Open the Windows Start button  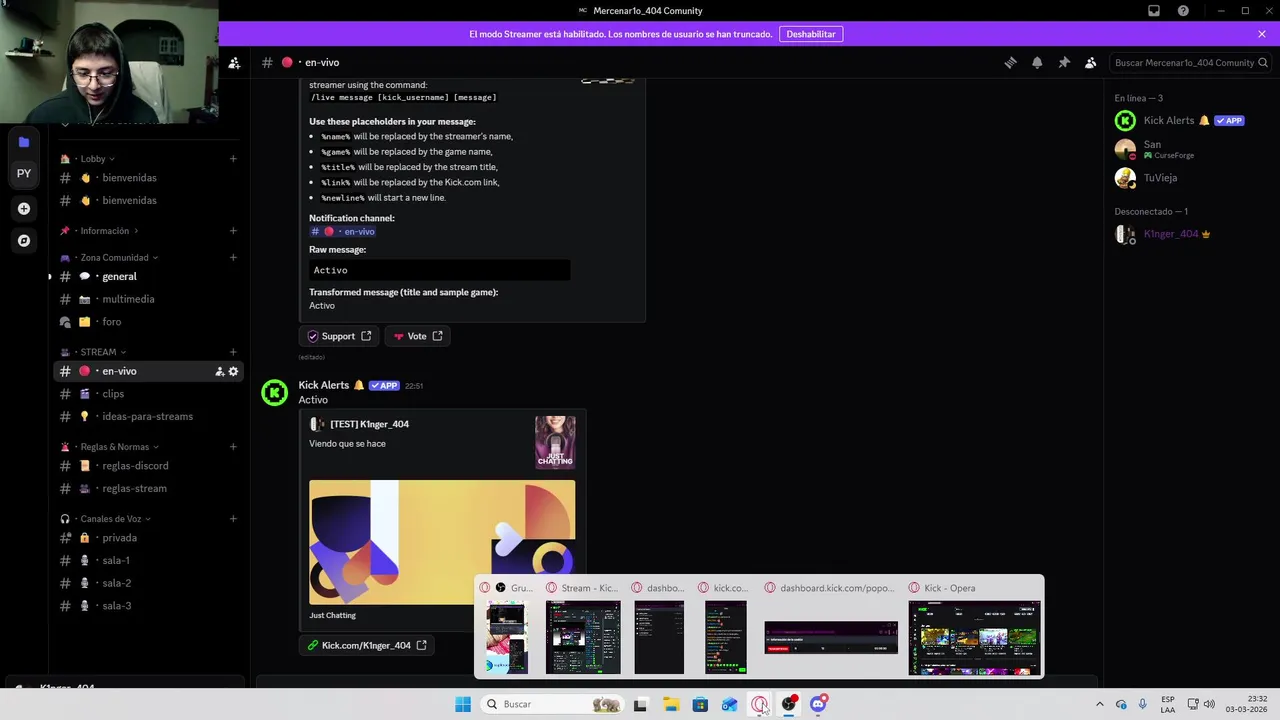point(463,704)
